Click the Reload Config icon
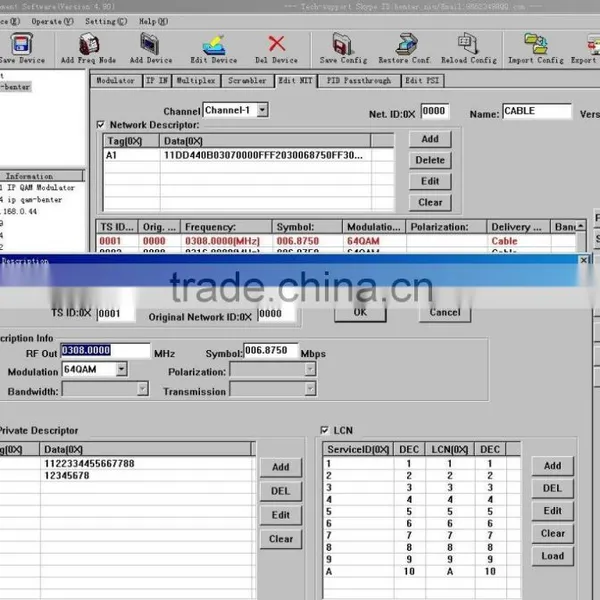The height and width of the screenshot is (600, 600). pos(468,43)
